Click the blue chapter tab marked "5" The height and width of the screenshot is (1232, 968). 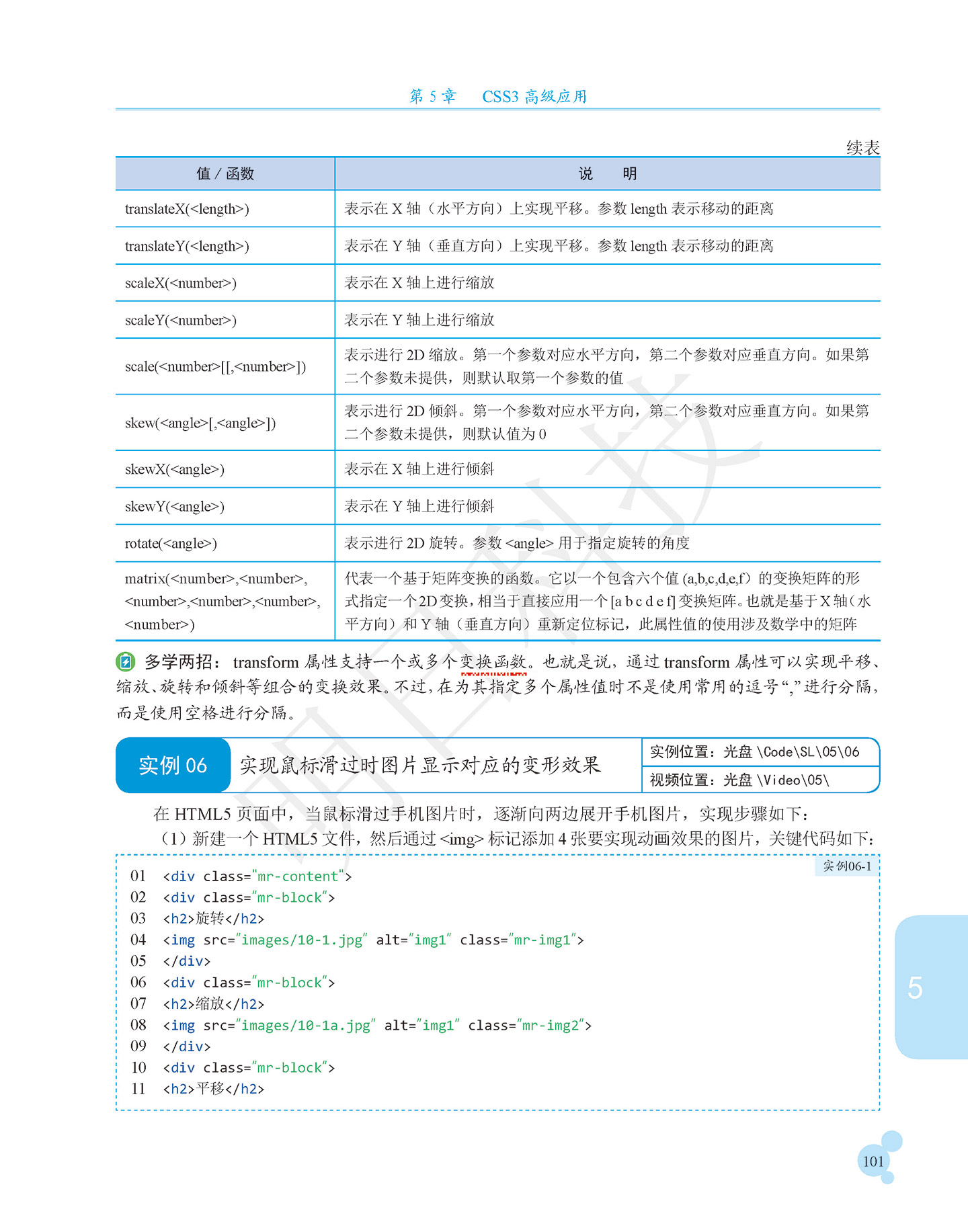click(931, 987)
